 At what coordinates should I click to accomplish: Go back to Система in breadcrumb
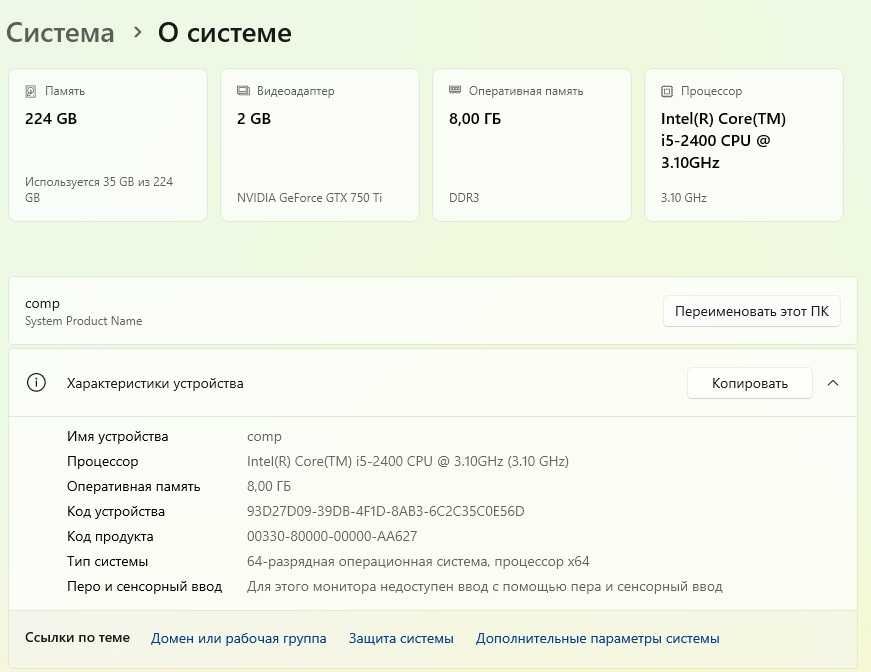[60, 33]
